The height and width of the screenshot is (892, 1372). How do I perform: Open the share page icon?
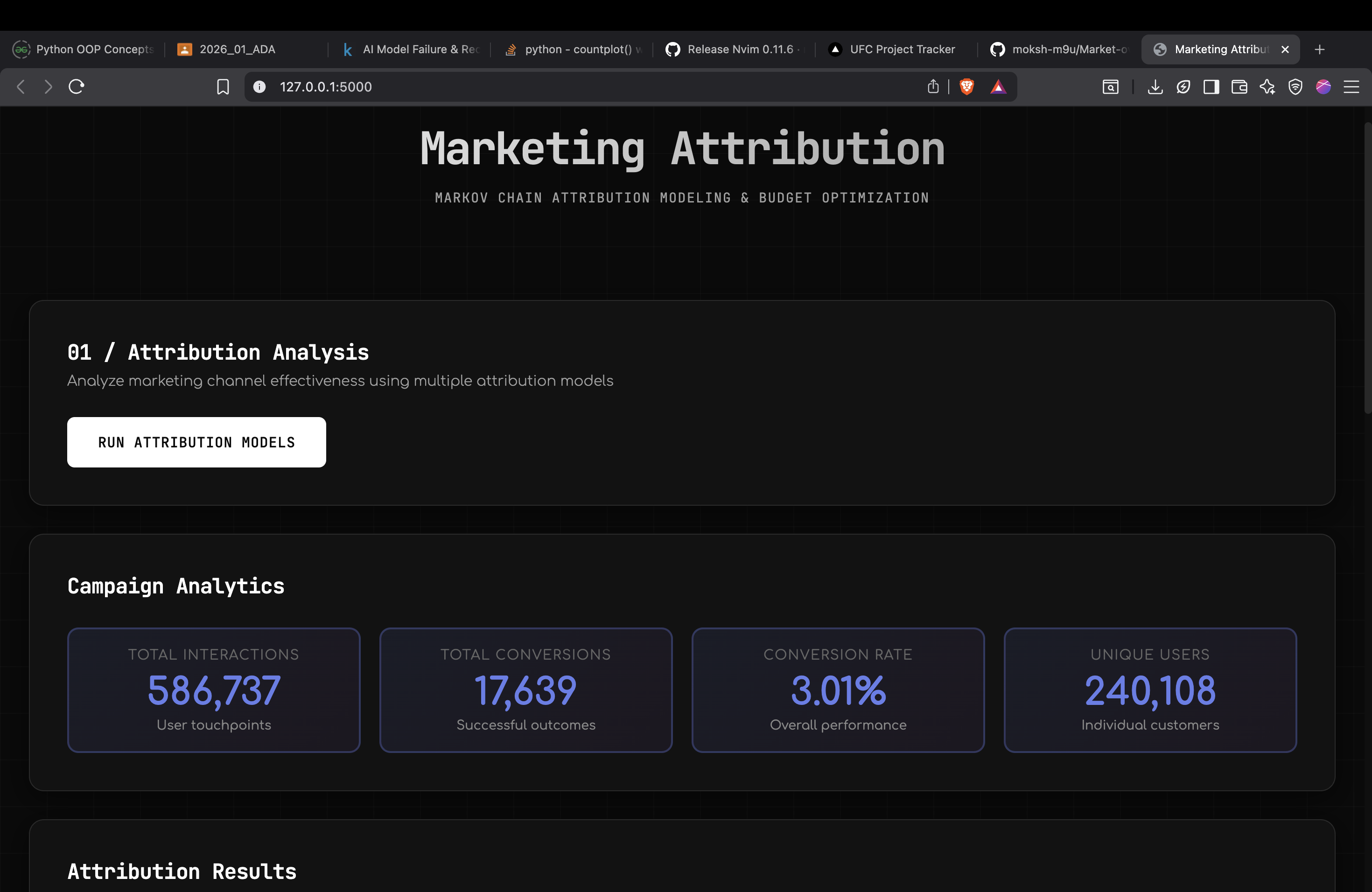(933, 87)
